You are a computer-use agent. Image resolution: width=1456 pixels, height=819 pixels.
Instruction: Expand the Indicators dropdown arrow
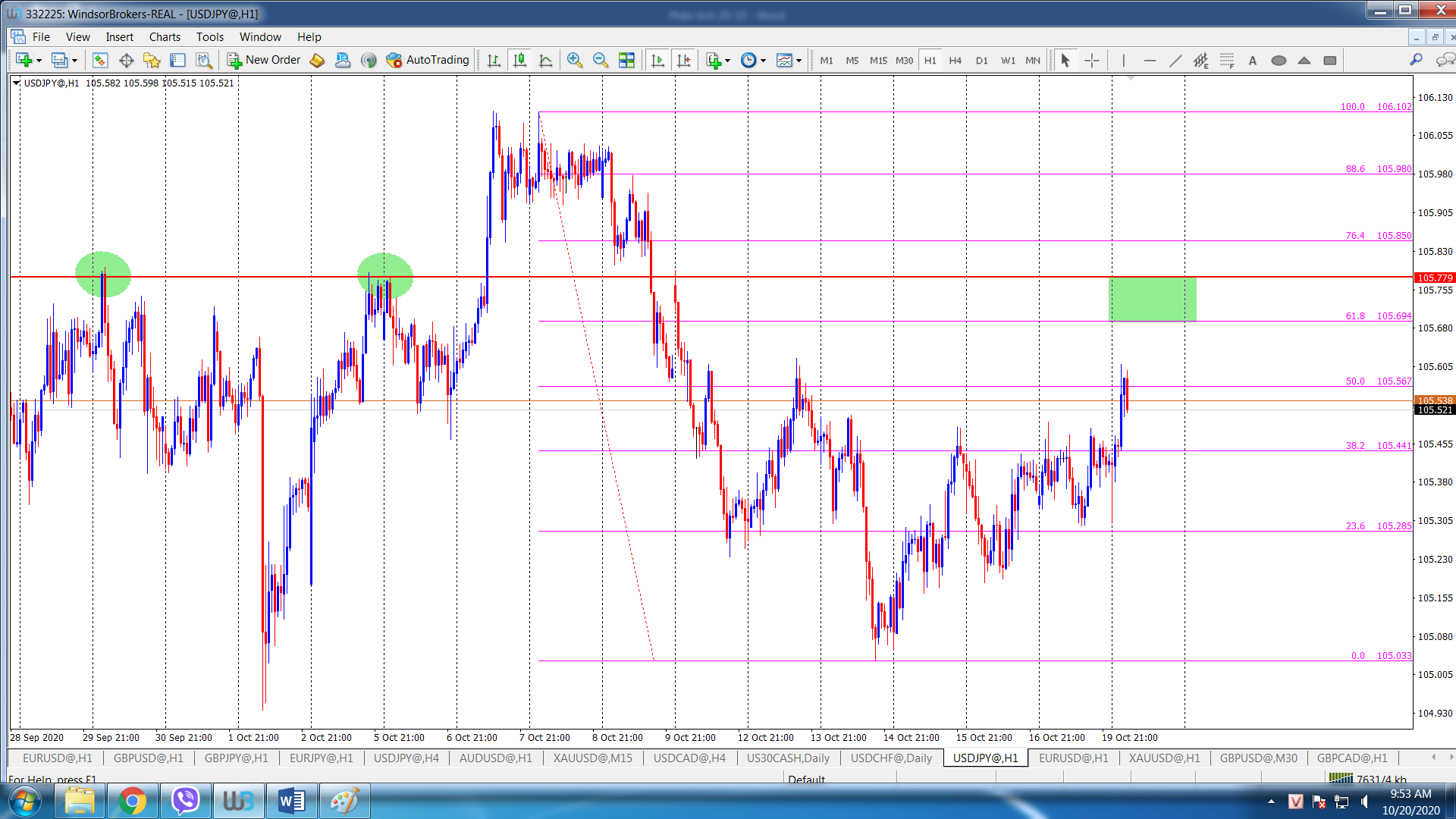[728, 60]
